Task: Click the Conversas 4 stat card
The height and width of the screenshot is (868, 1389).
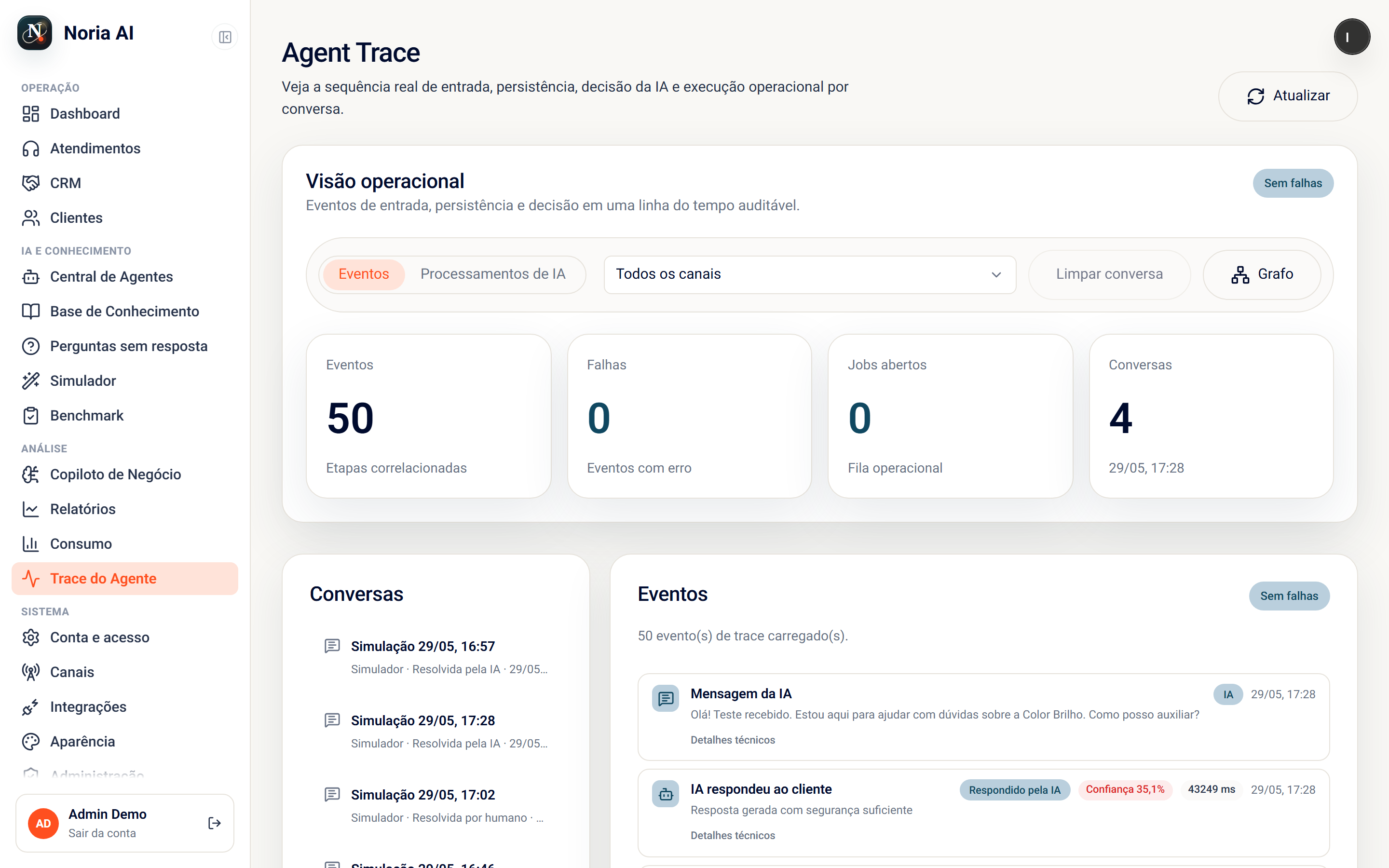Action: tap(1211, 416)
